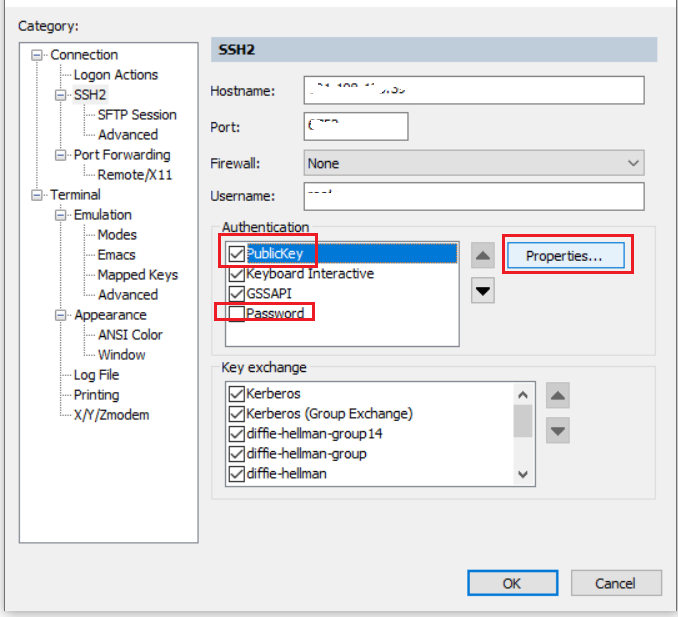Toggle the Kerberos key exchange checkbox
Image resolution: width=678 pixels, height=617 pixels.
(x=237, y=393)
